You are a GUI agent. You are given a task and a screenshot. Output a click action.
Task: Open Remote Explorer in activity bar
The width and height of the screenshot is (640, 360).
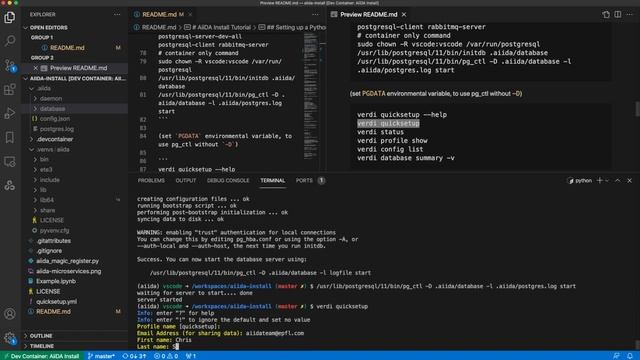point(9,162)
